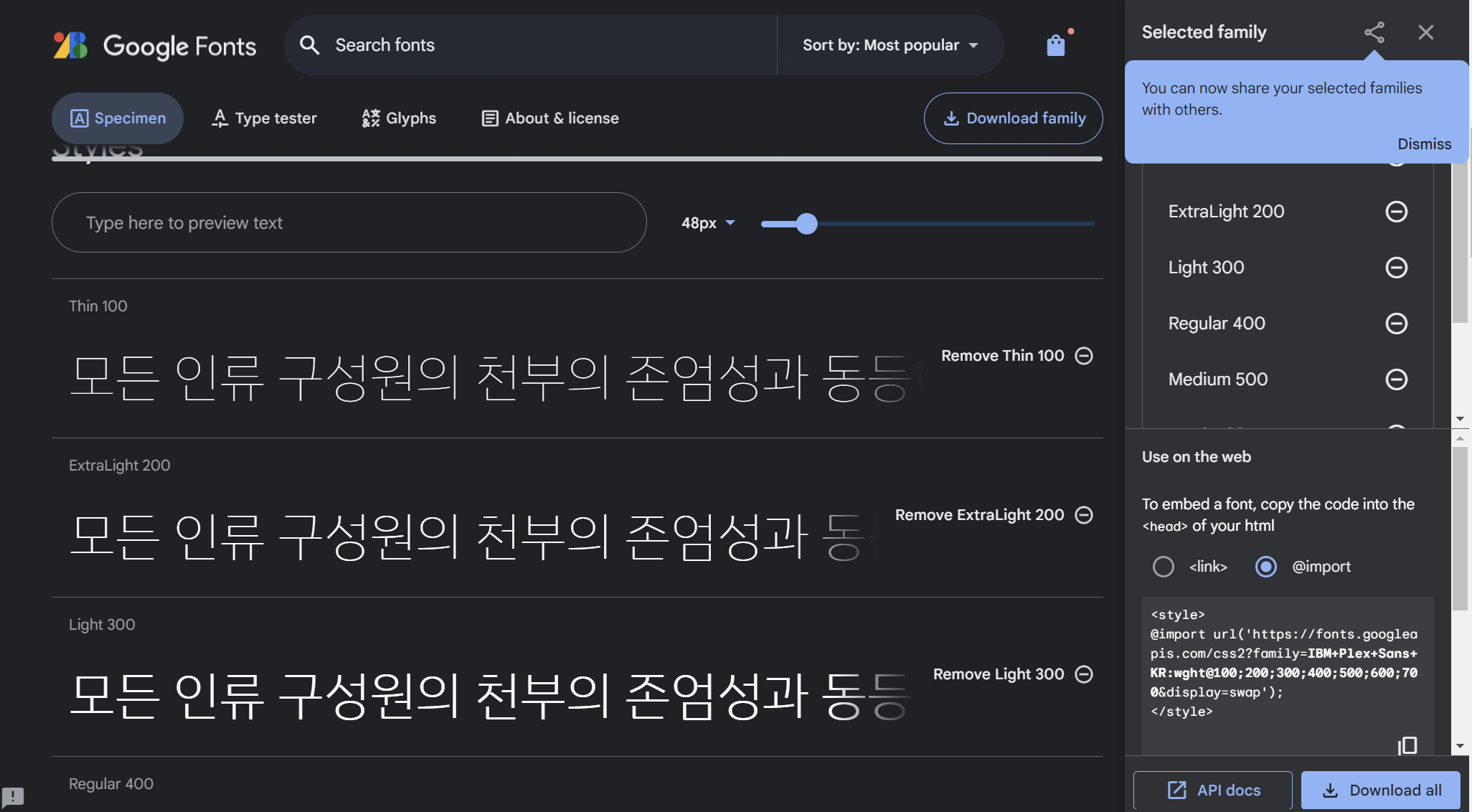Click the Download all button
The image size is (1472, 812).
pyautogui.click(x=1380, y=790)
